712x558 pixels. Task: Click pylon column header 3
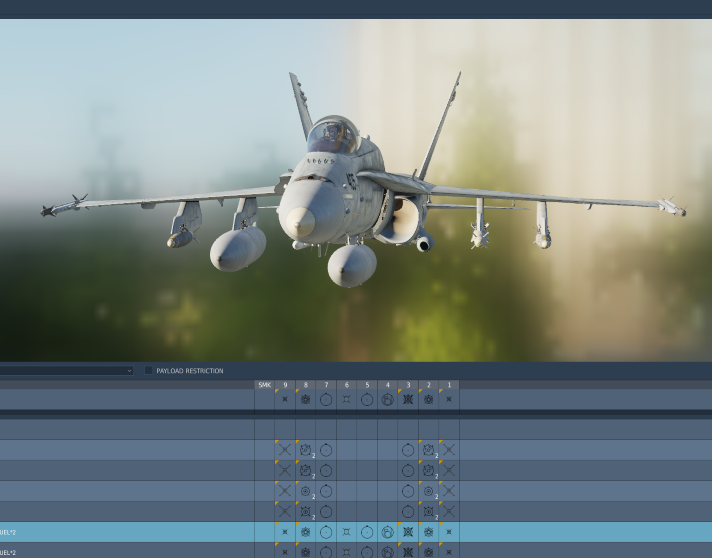click(x=408, y=385)
